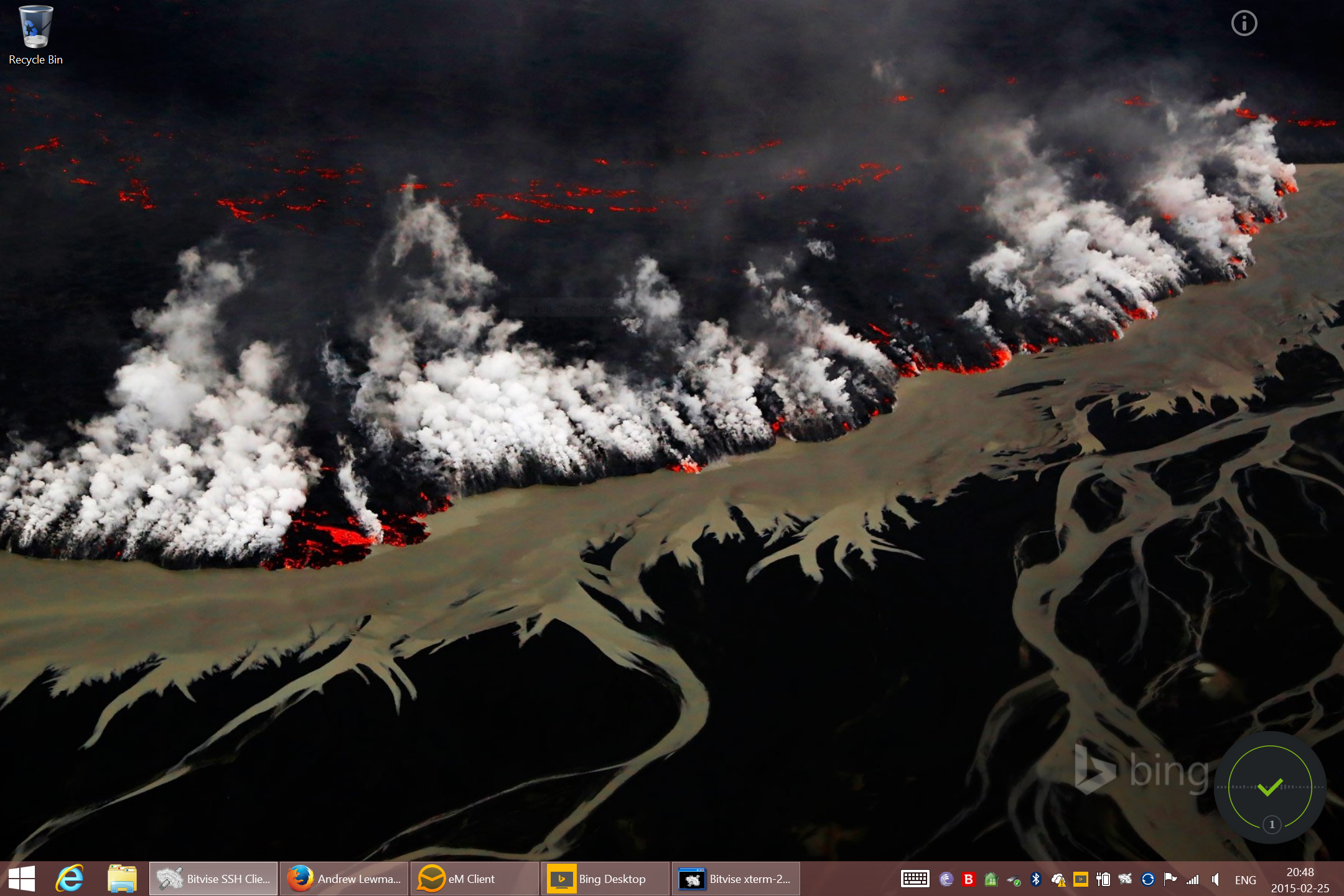Click the Bing wallpaper info icon
The image size is (1344, 896).
point(1244,24)
